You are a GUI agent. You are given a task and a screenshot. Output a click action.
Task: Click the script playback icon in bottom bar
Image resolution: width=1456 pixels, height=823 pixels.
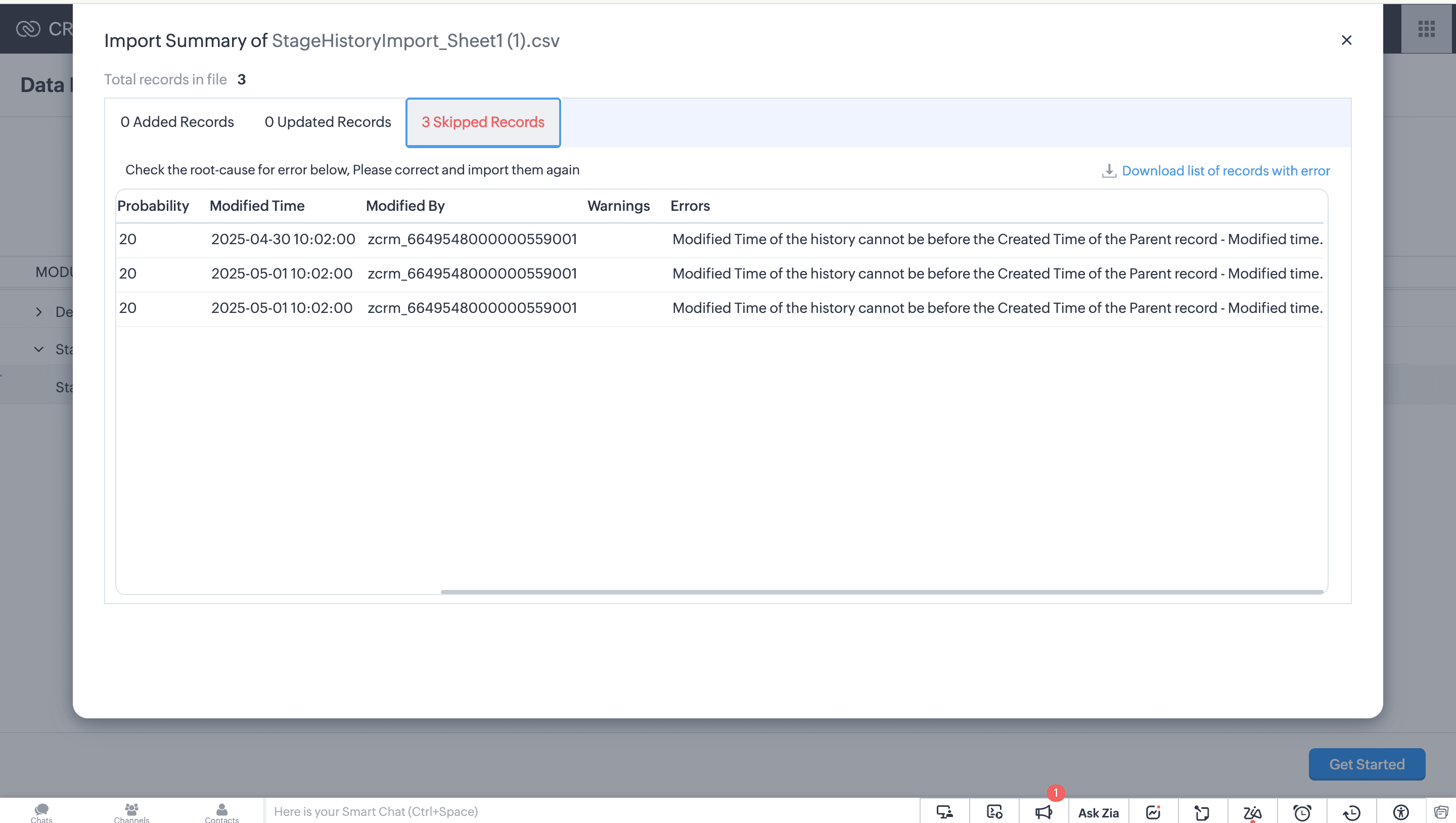point(994,812)
